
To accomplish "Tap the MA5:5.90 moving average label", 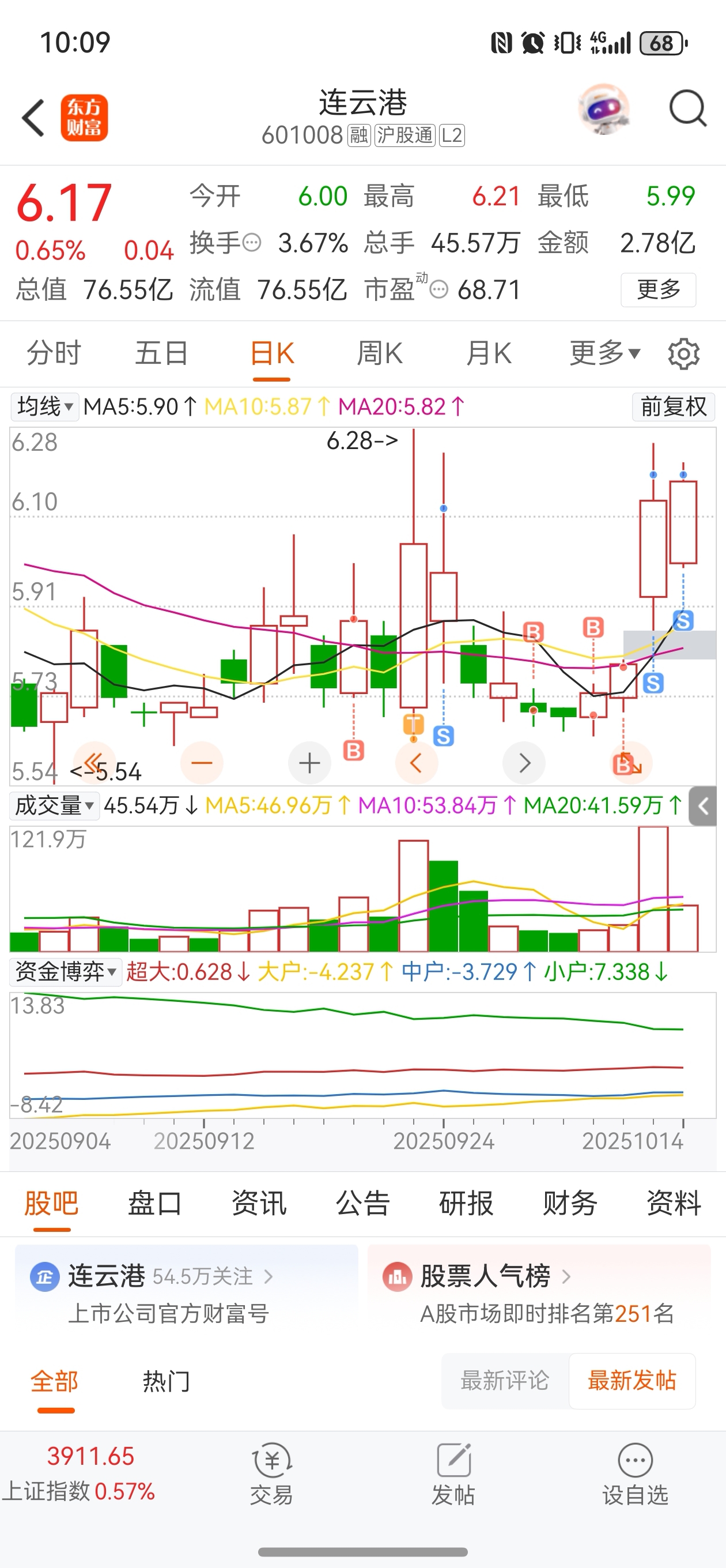I will [x=140, y=406].
